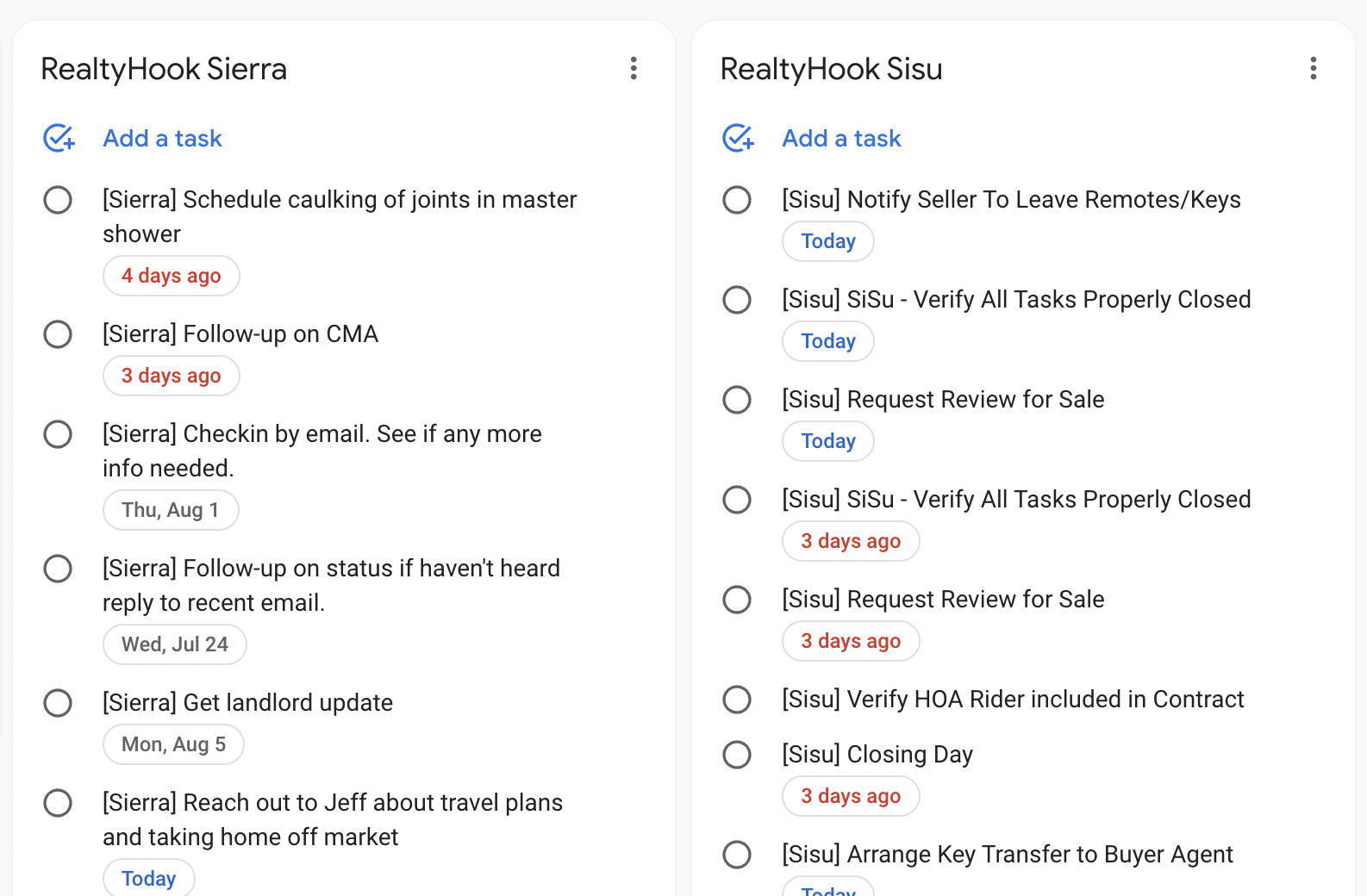The width and height of the screenshot is (1367, 896).
Task: Open RealtyHook Sisu list options menu
Action: [1313, 68]
